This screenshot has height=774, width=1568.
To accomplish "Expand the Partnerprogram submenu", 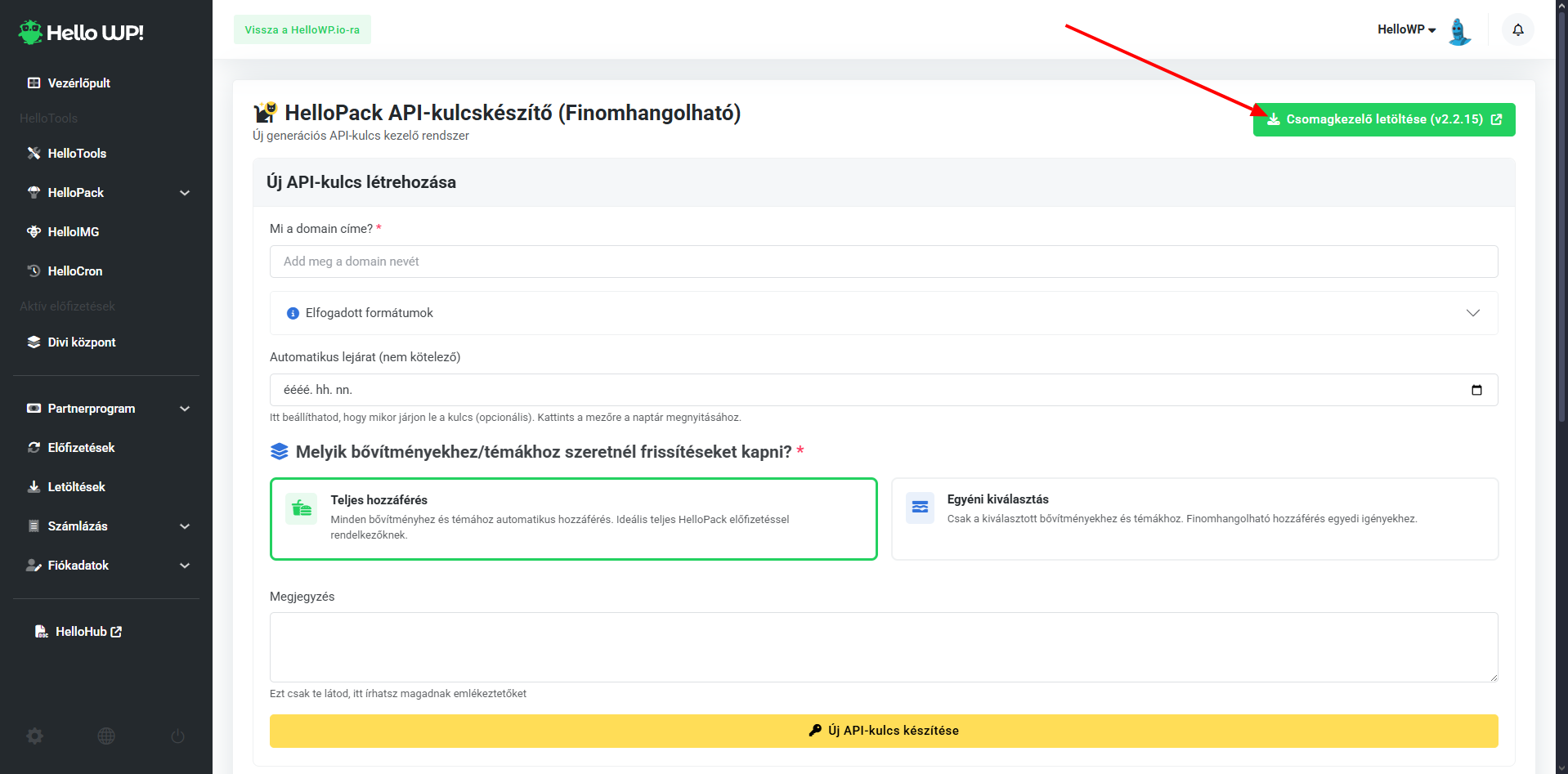I will 185,409.
